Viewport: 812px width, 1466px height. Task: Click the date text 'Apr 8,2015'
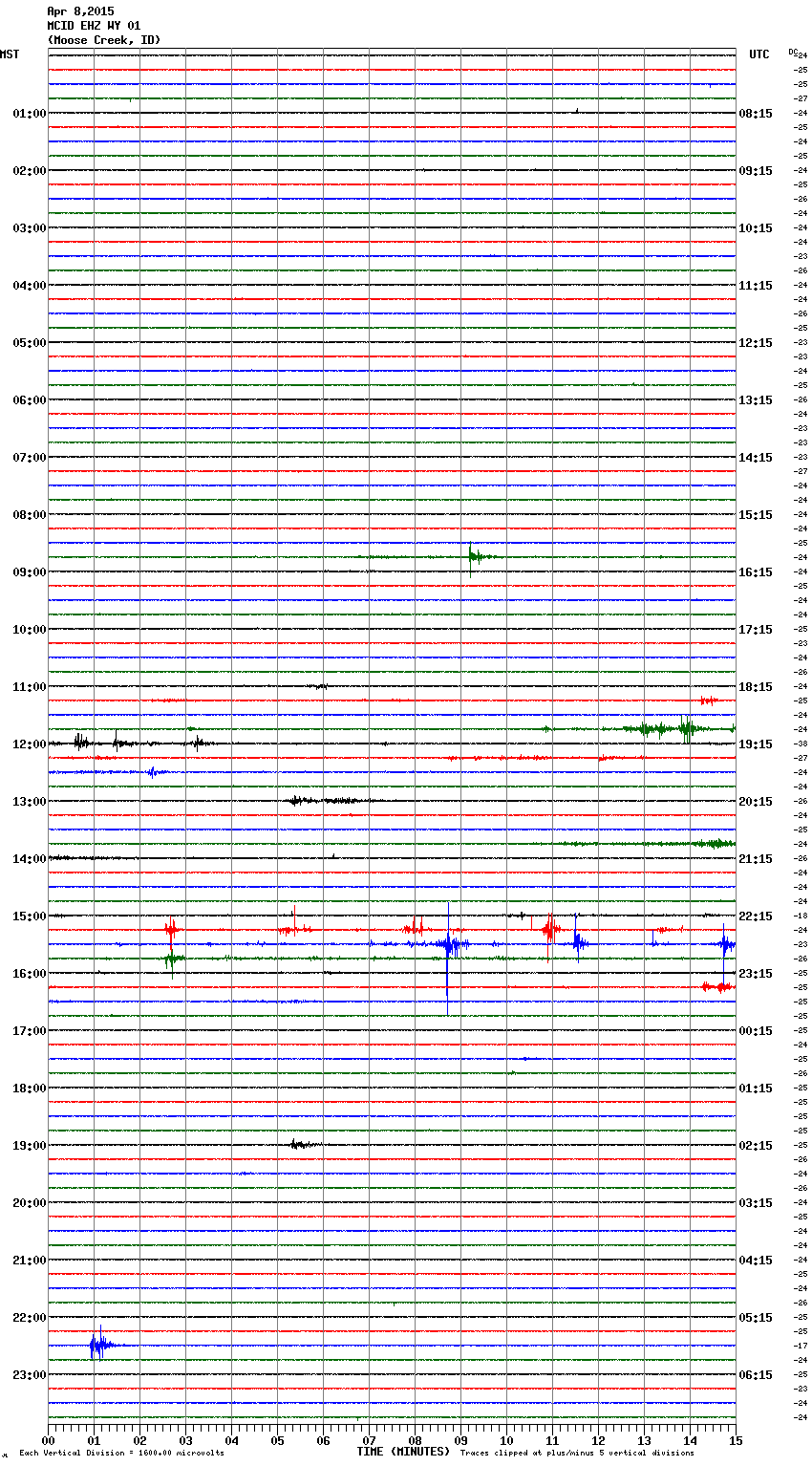pyautogui.click(x=80, y=11)
